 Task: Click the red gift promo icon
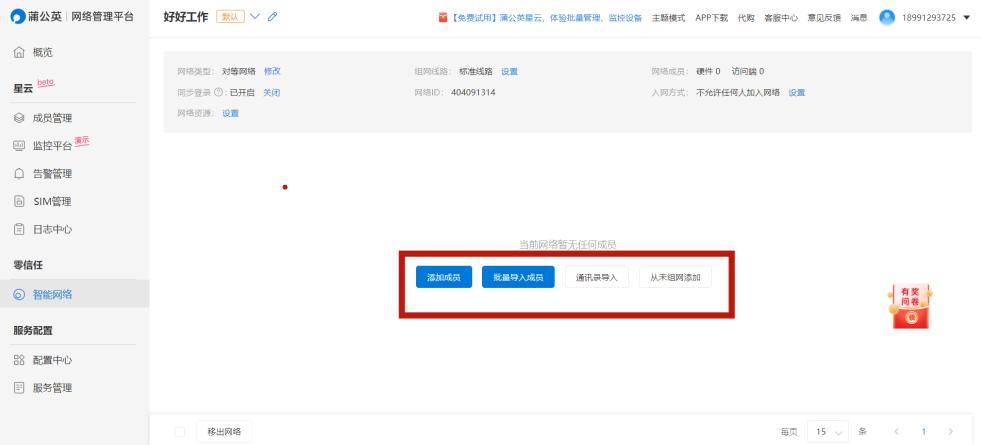pos(443,18)
